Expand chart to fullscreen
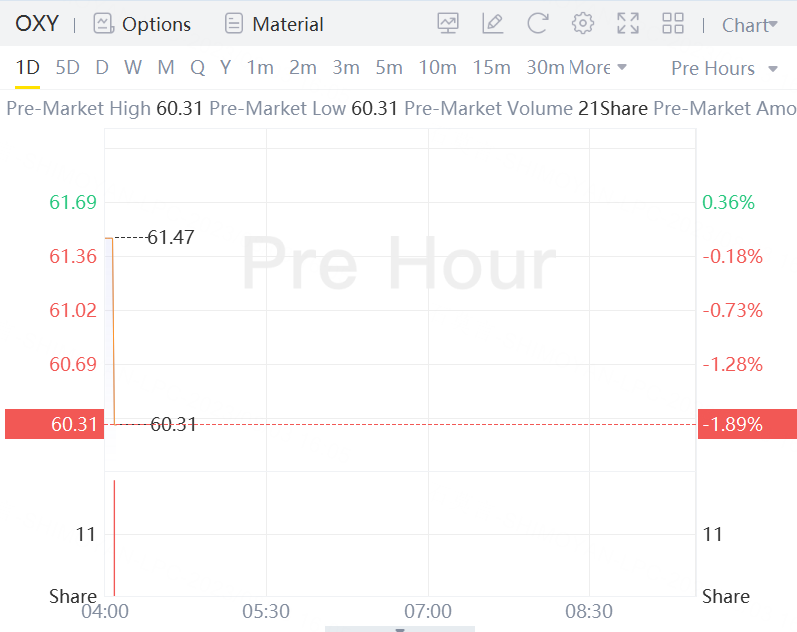 tap(628, 24)
